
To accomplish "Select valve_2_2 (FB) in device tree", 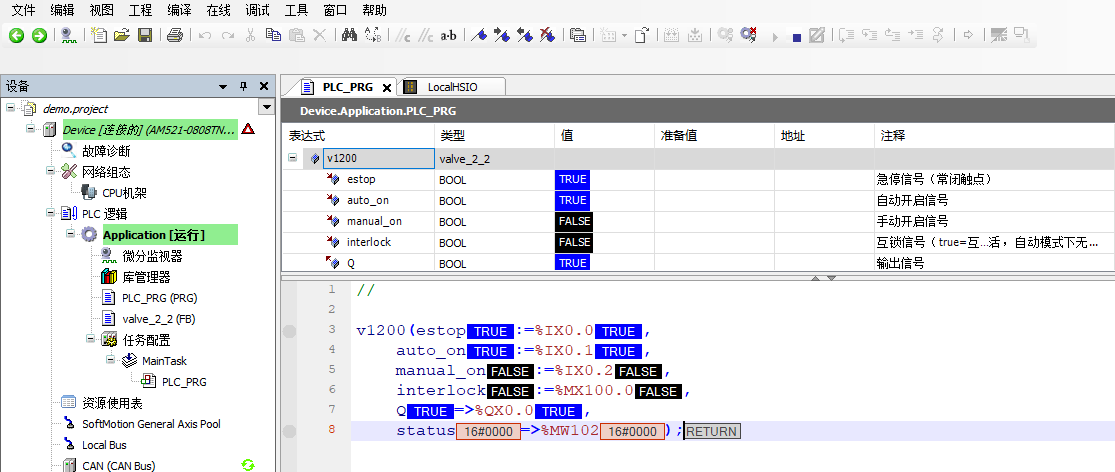I will (x=159, y=319).
